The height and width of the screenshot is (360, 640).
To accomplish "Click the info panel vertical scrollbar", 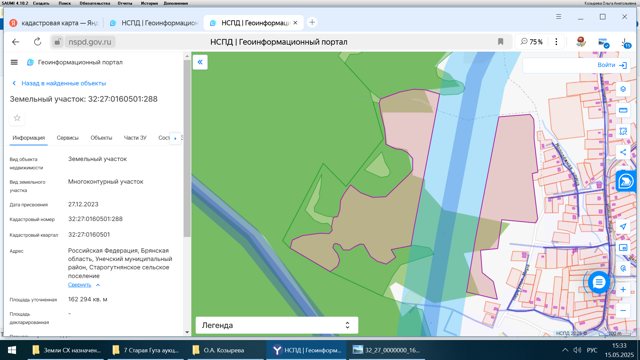I will [187, 149].
